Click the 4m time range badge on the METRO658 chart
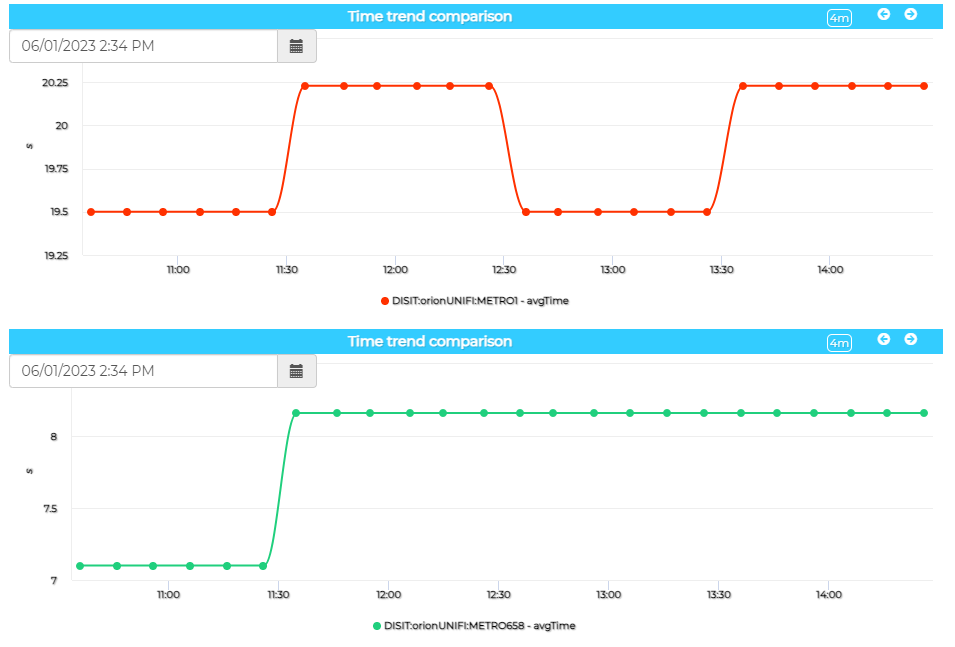Screen dimensions: 955x647 [839, 343]
